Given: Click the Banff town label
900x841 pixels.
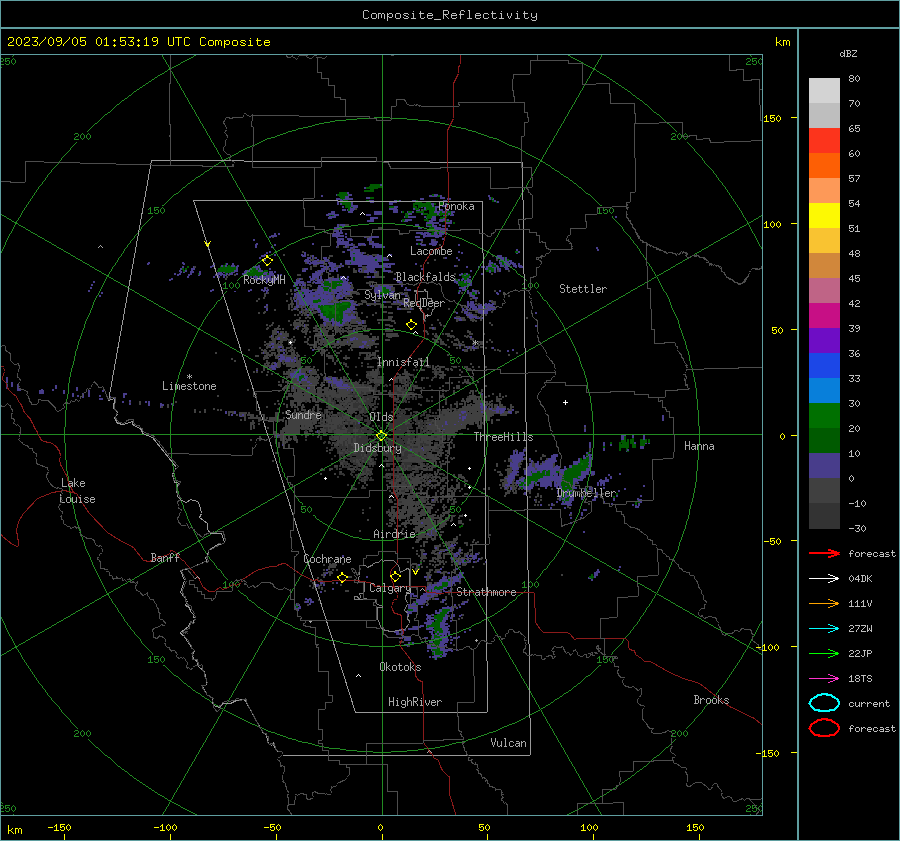Looking at the screenshot, I should pos(165,557).
